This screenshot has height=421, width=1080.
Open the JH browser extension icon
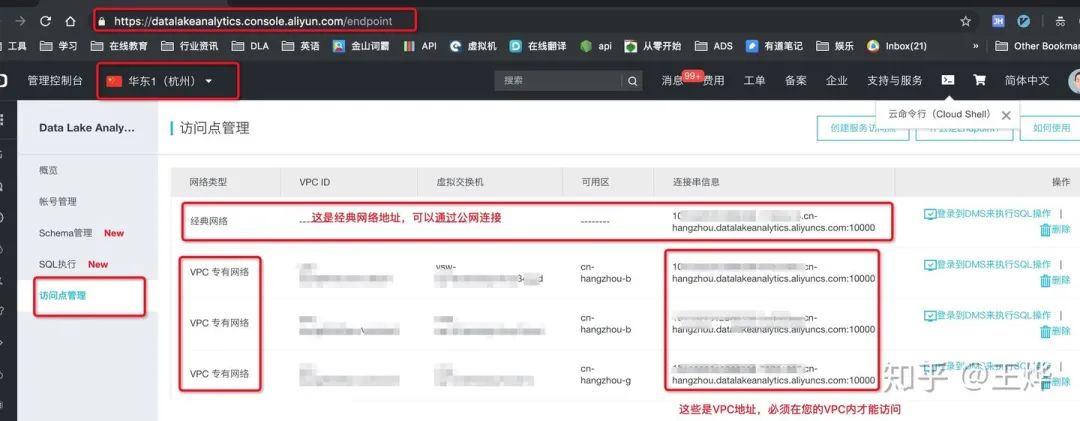(998, 21)
